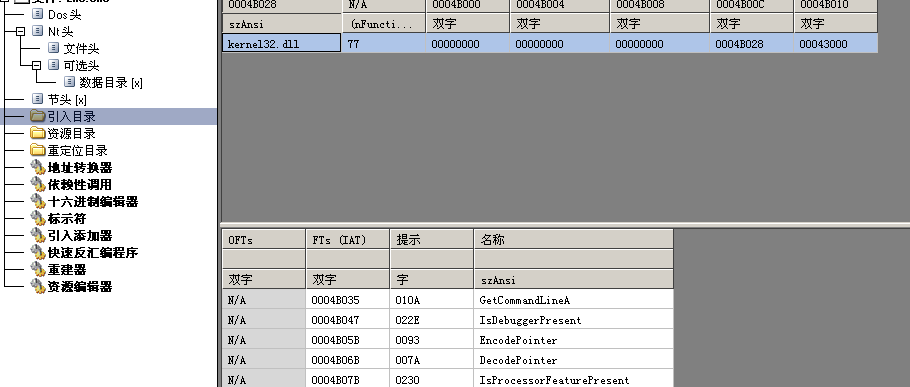Open the 快速反汇编程序 label
Image resolution: width=910 pixels, height=387 pixels.
tap(92, 252)
